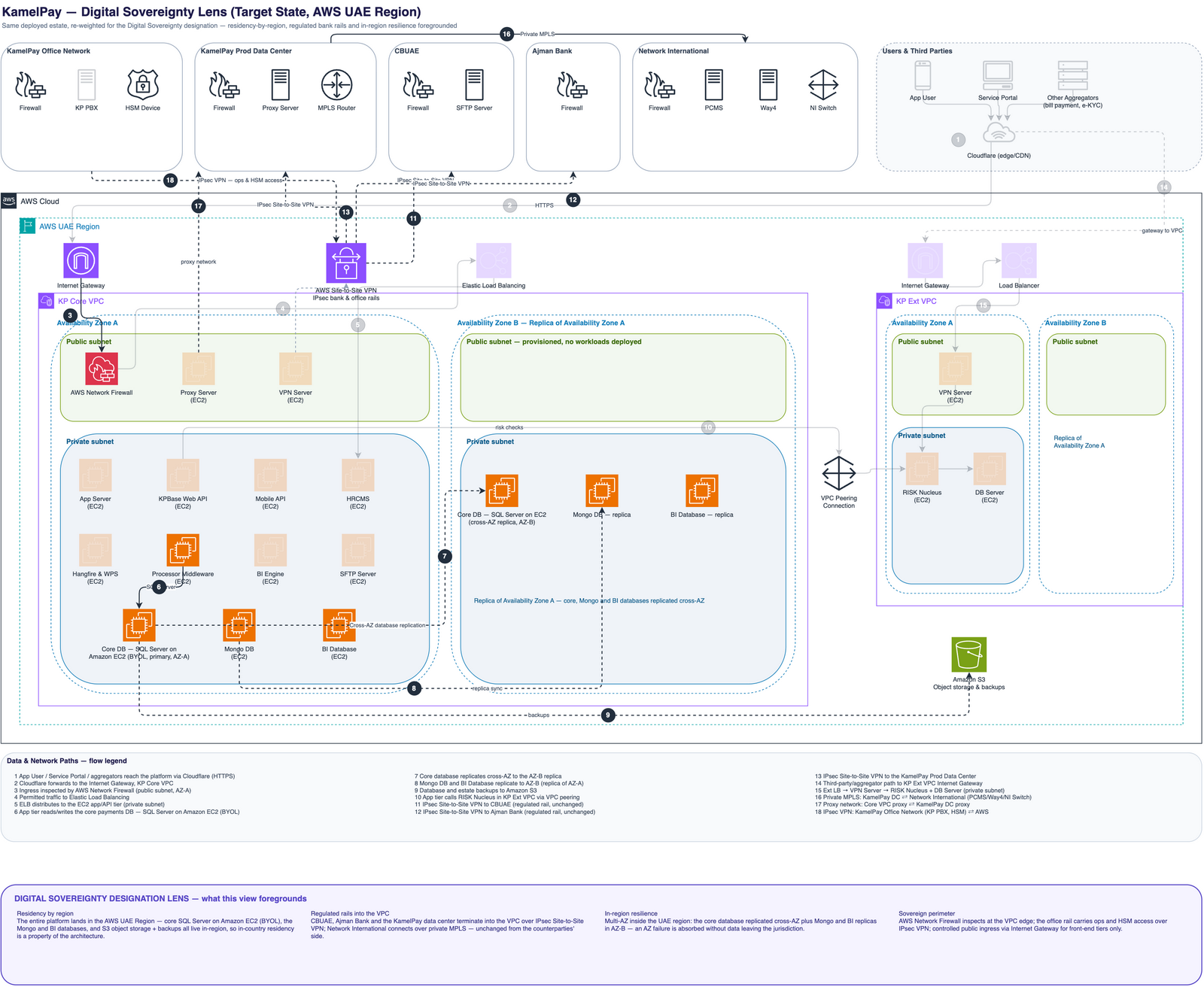Select the SFTP Server EC2 icon in private subnet
This screenshot has height=987, width=1204.
(358, 550)
